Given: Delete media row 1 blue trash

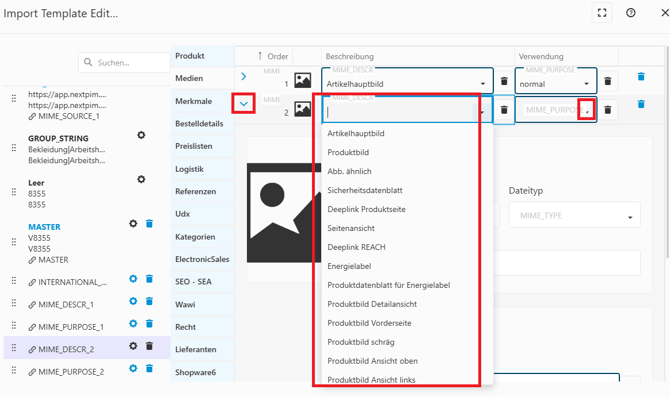Looking at the screenshot, I should point(641,76).
